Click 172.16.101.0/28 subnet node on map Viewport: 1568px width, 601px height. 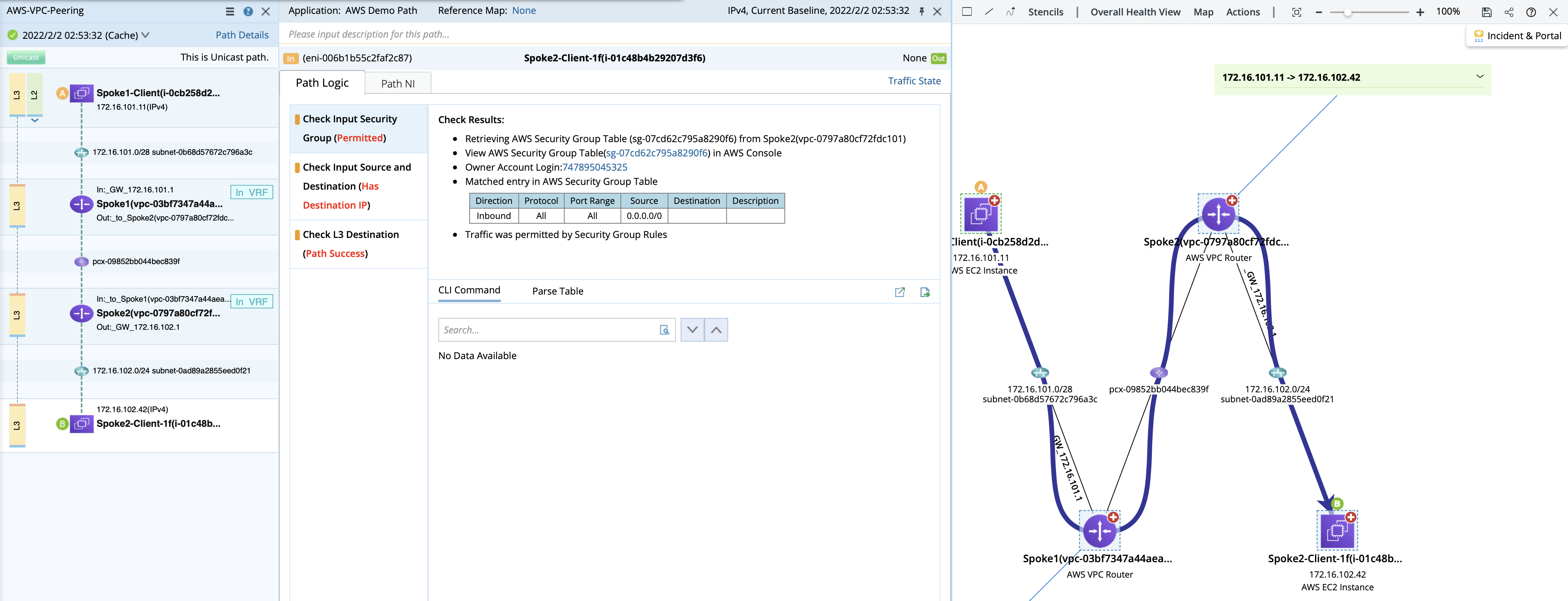(1040, 373)
